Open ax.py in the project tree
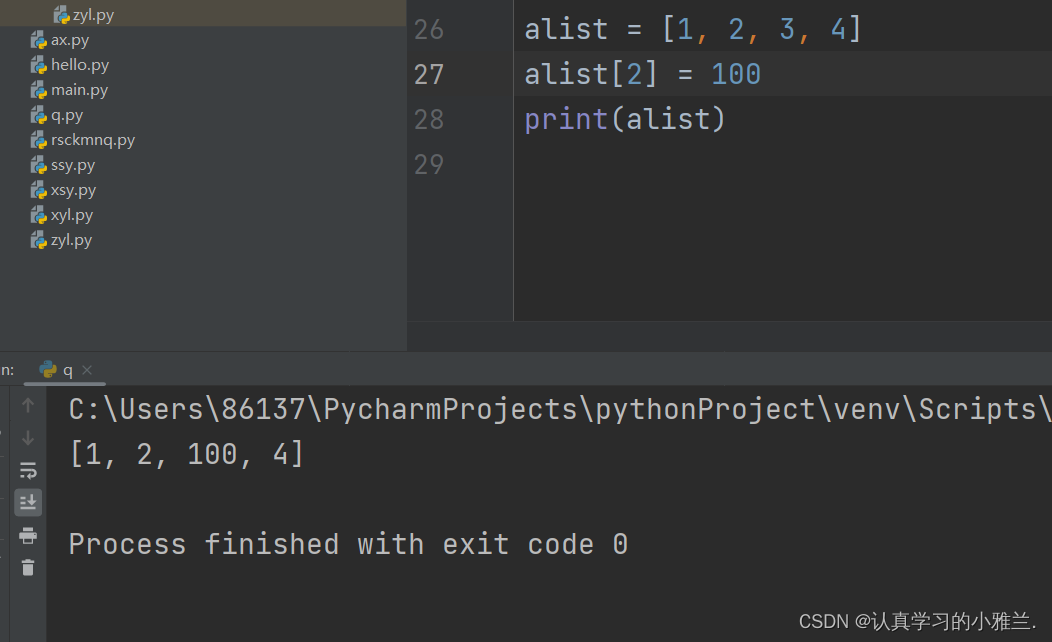The image size is (1052, 642). tap(70, 40)
